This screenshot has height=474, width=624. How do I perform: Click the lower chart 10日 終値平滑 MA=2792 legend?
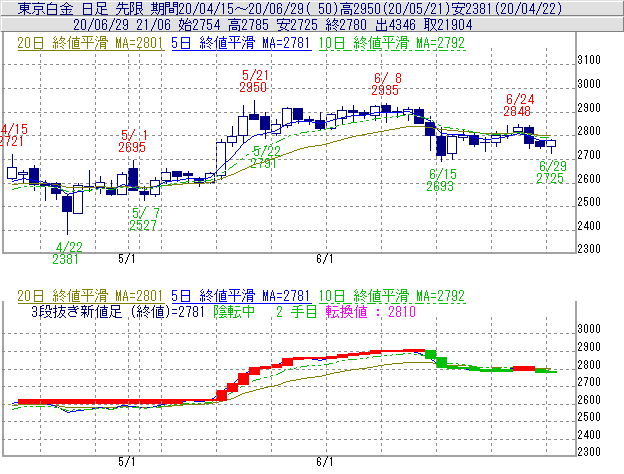(392, 296)
